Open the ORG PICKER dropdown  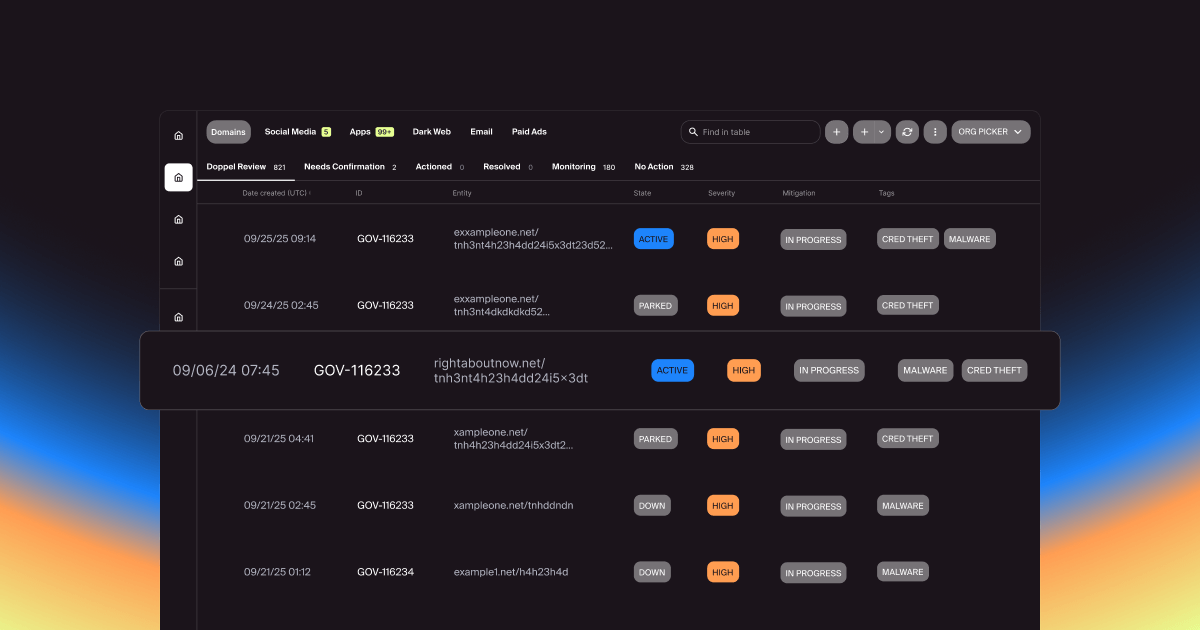pyautogui.click(x=990, y=132)
